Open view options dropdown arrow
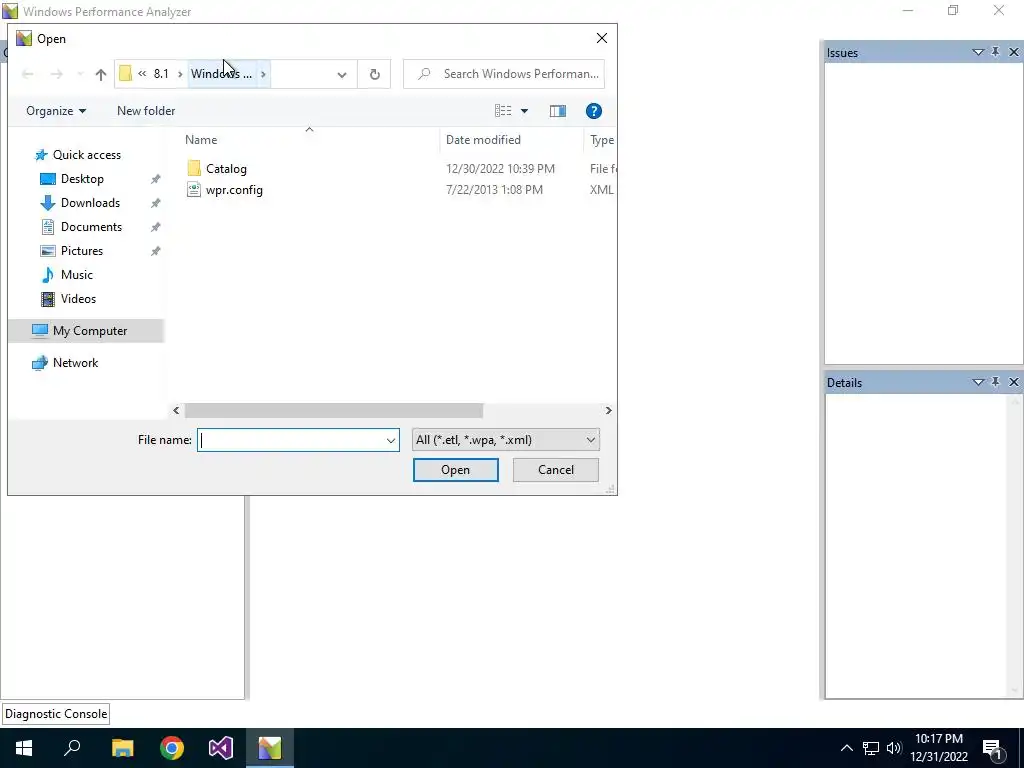Viewport: 1024px width, 768px height. click(x=524, y=111)
